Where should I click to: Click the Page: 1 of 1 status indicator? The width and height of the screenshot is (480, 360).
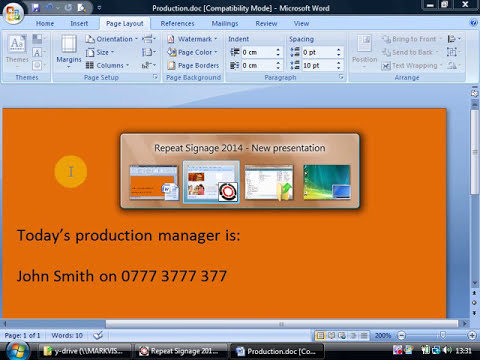point(22,335)
